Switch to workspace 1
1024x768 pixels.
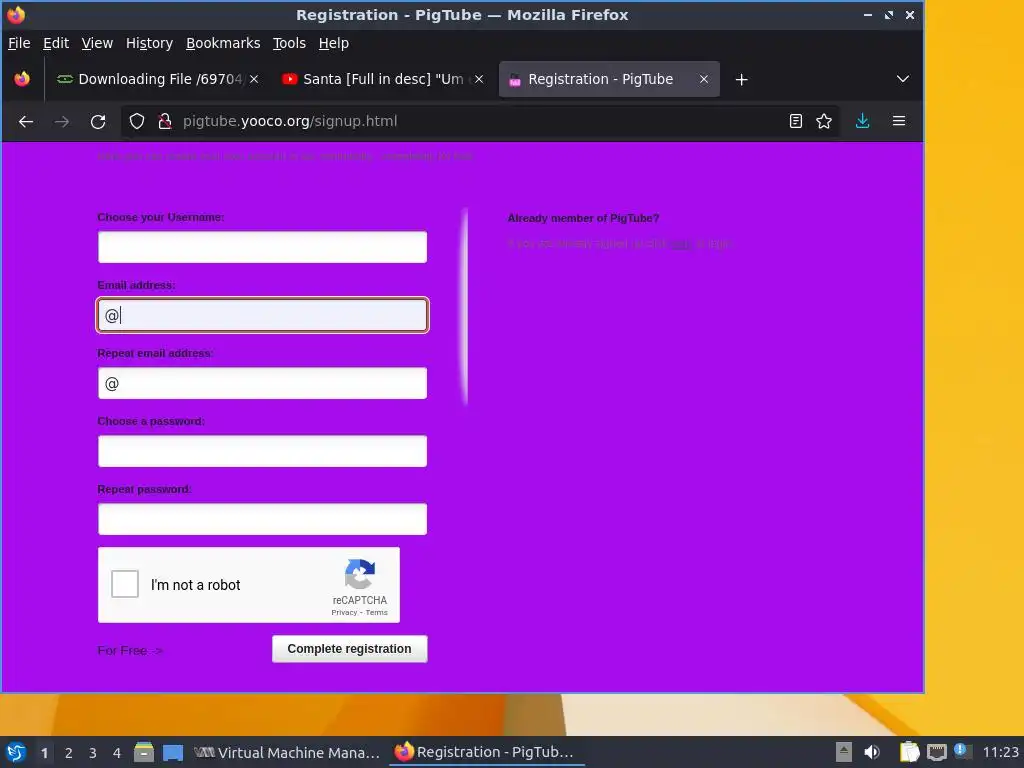44,753
